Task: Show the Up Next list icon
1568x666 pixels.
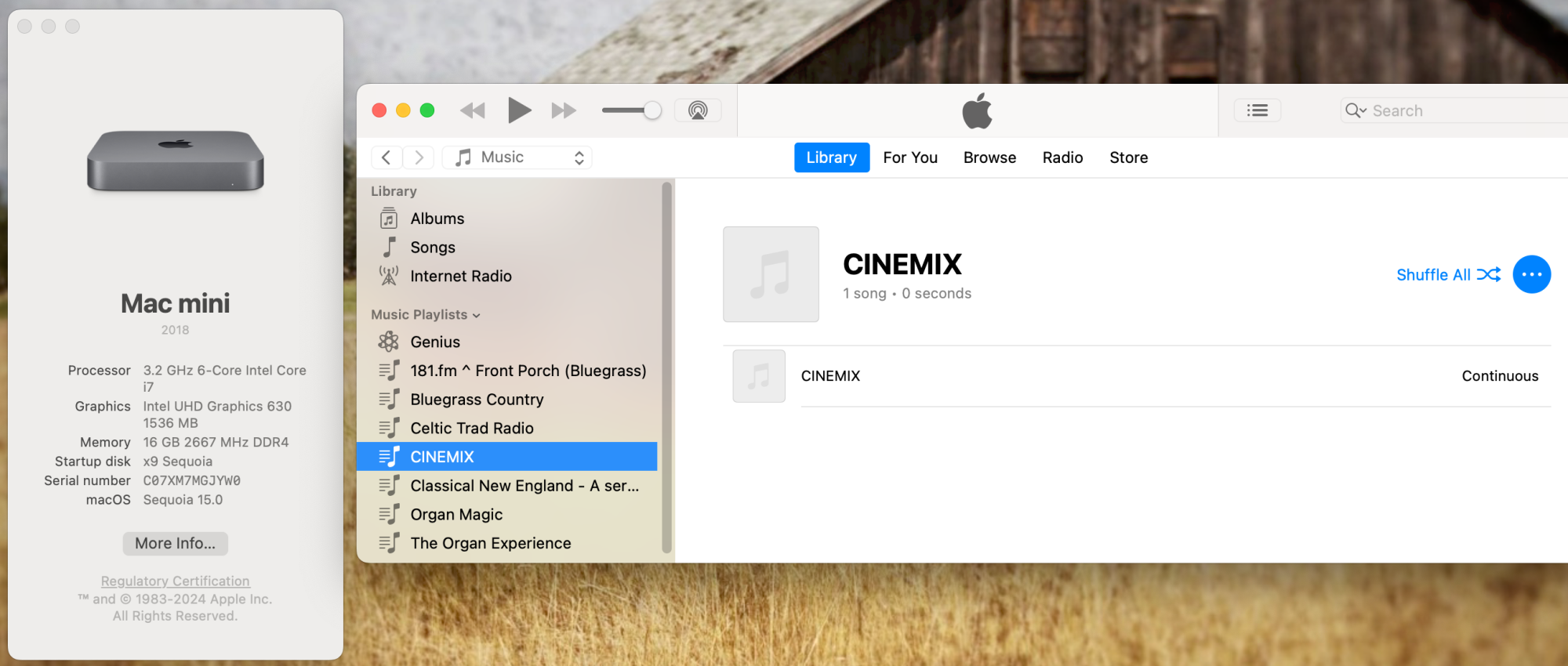Action: click(1258, 110)
